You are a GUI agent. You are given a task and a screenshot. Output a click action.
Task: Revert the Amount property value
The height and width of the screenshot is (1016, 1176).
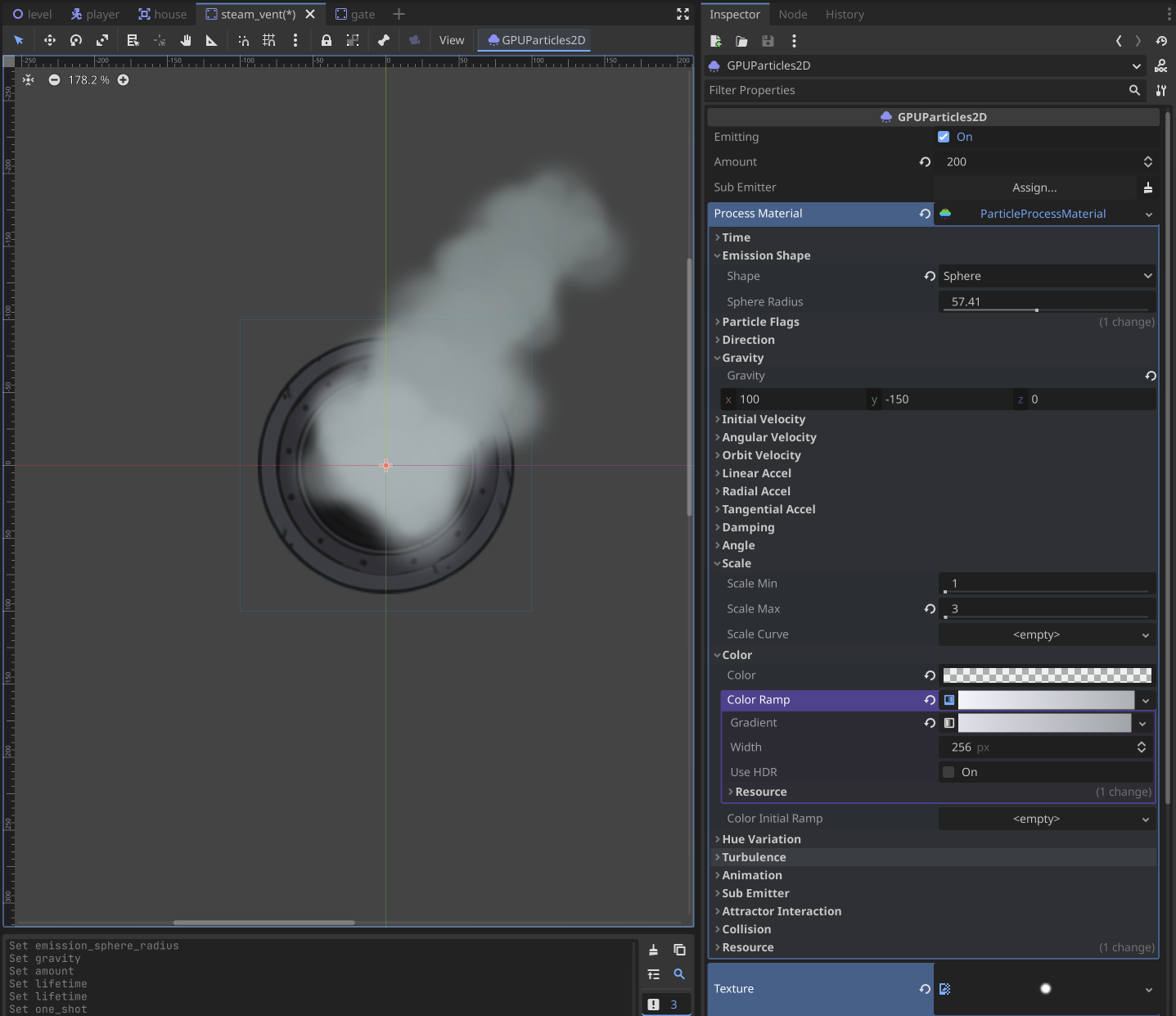[x=925, y=162]
